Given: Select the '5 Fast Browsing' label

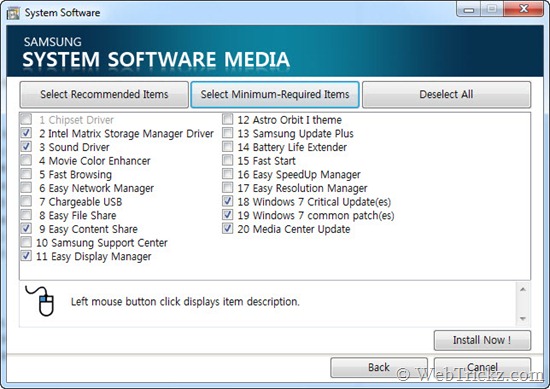Looking at the screenshot, I should 75,175.
